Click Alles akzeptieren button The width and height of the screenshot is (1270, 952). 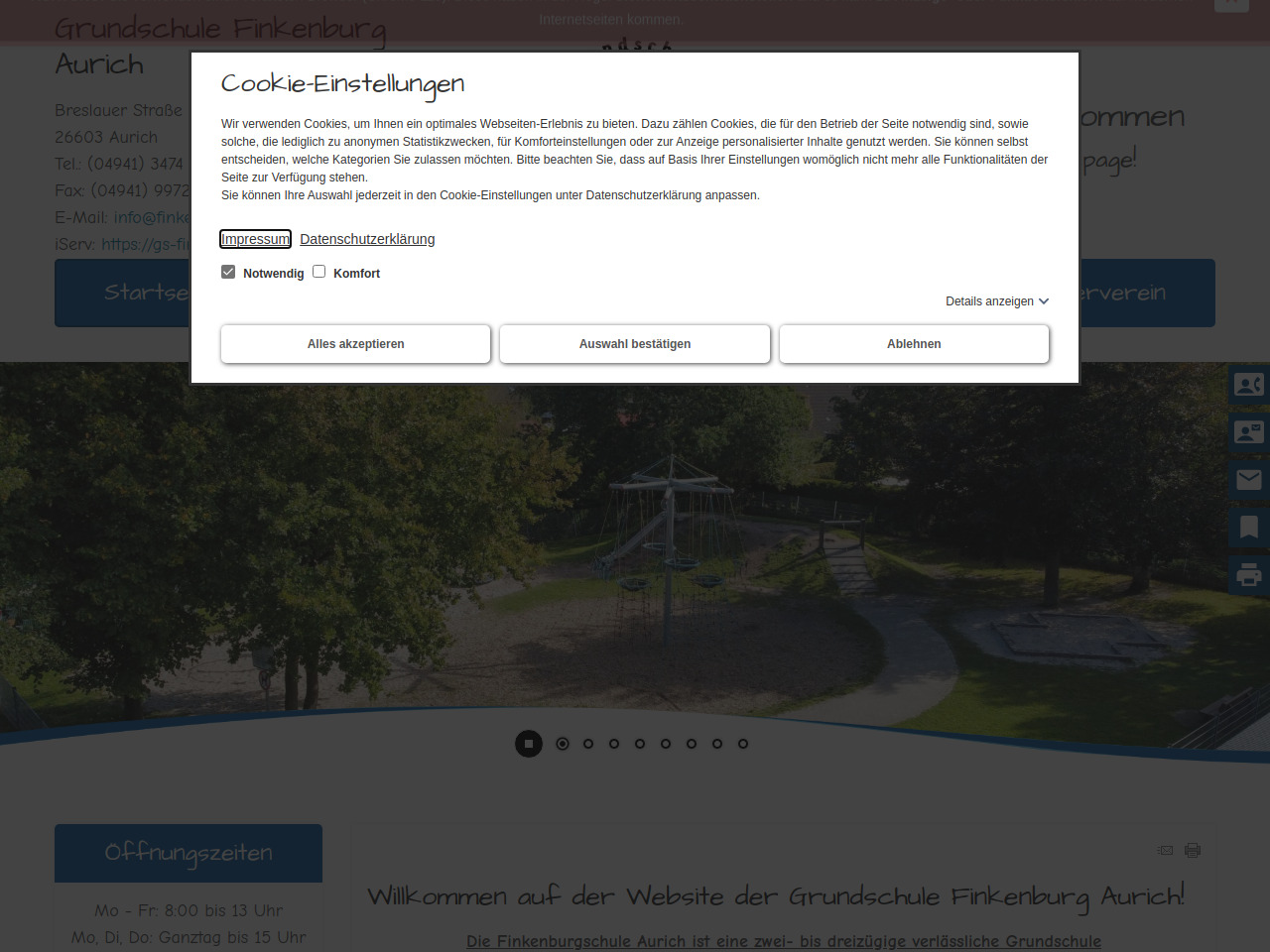(x=355, y=344)
